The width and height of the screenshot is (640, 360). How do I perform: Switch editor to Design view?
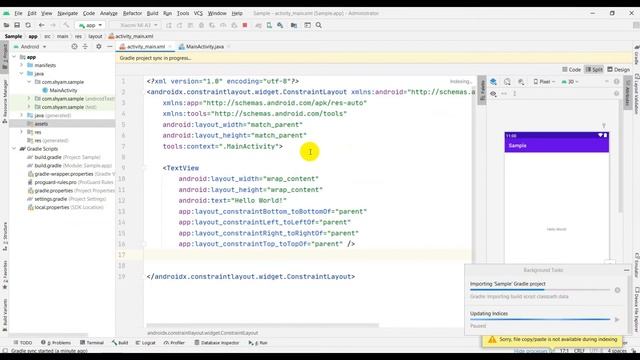pyautogui.click(x=618, y=69)
